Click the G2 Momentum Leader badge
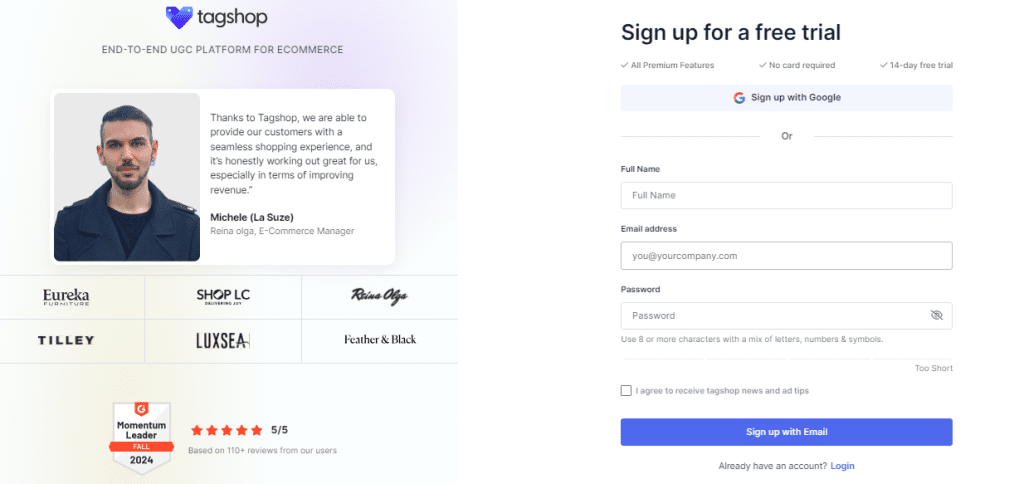 [141, 436]
